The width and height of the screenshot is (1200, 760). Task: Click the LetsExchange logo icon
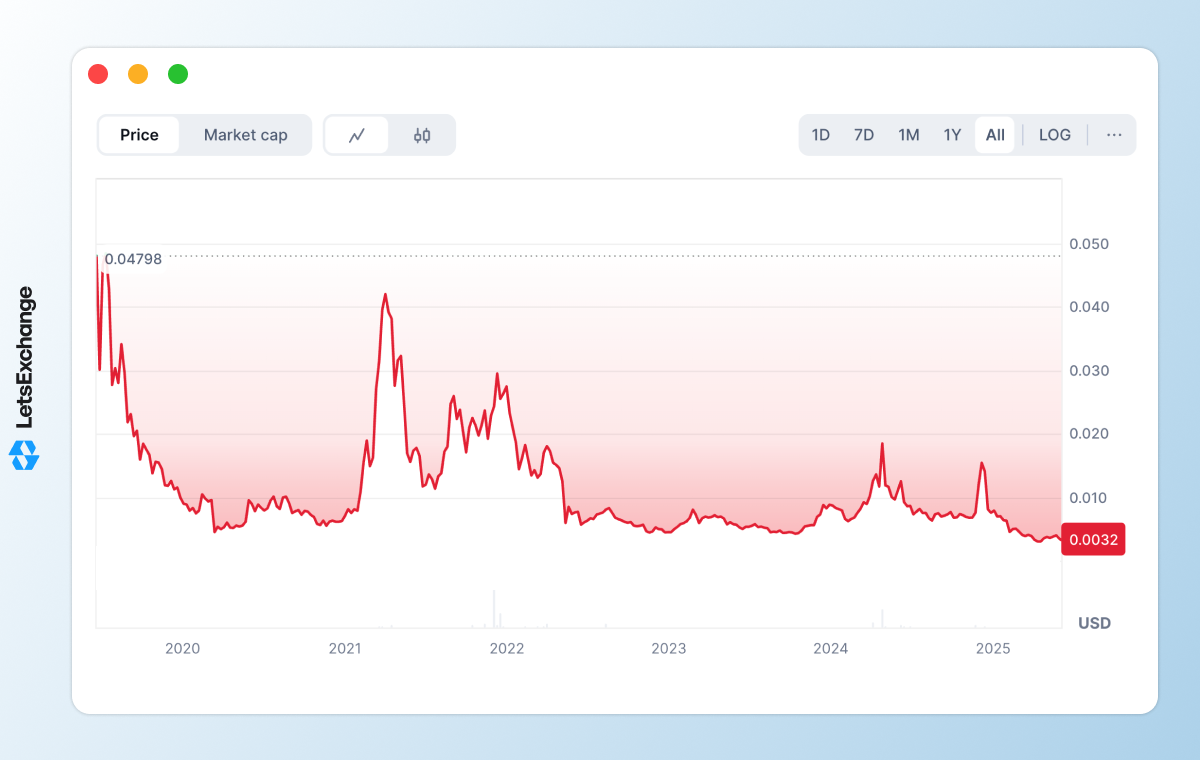[x=24, y=455]
